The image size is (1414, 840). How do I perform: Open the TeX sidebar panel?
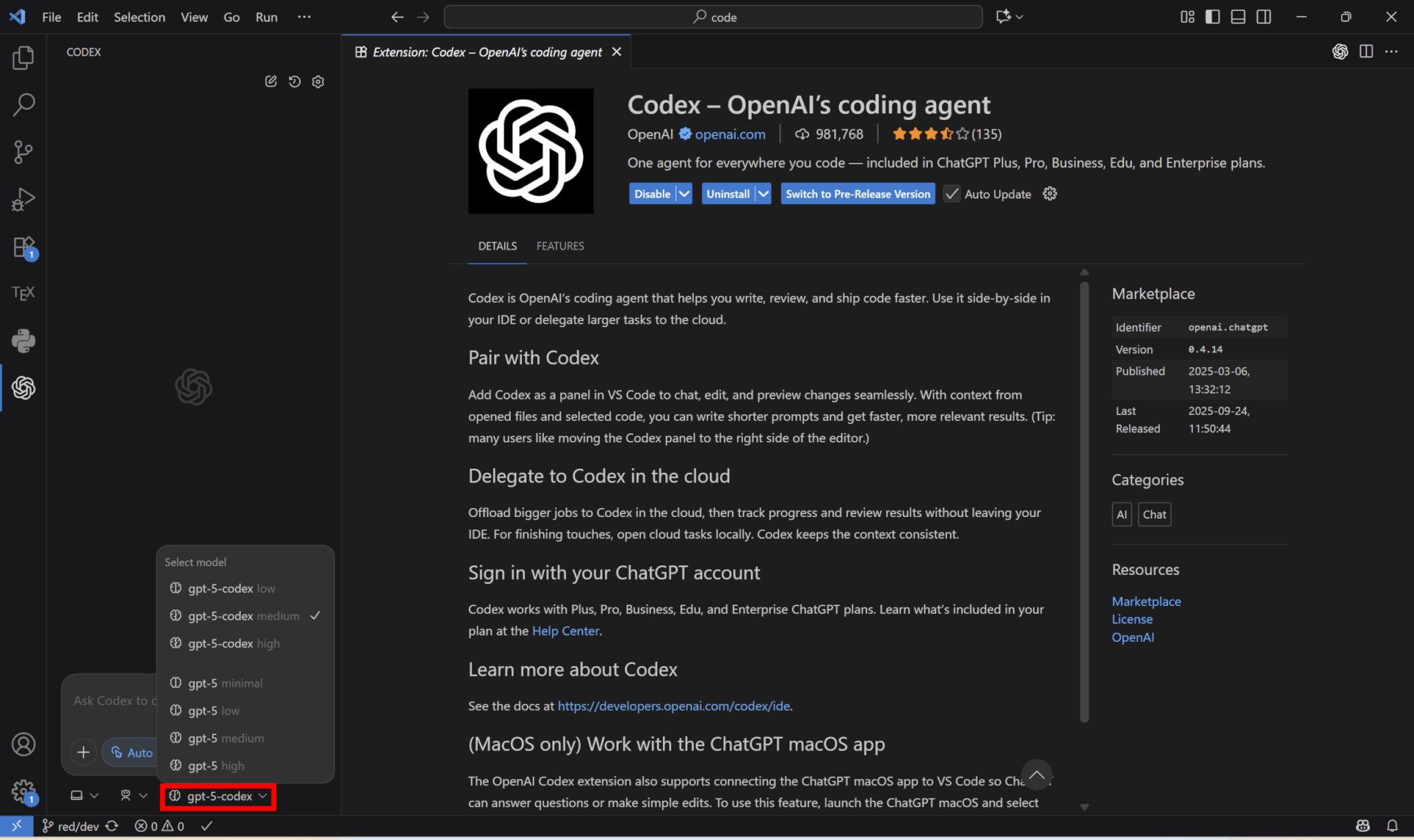pos(23,293)
